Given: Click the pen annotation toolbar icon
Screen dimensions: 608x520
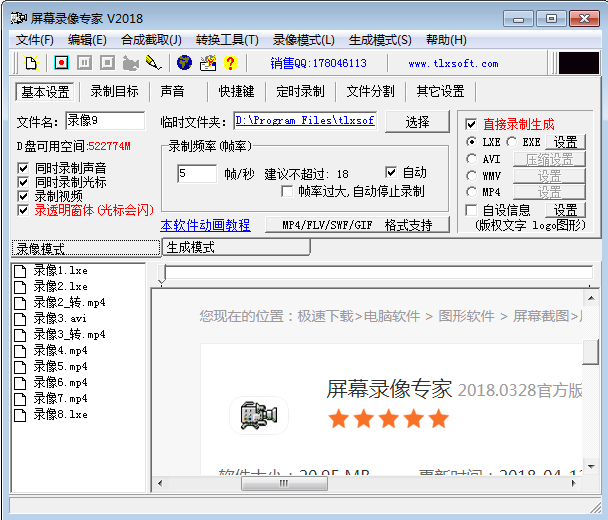Looking at the screenshot, I should click(x=154, y=63).
